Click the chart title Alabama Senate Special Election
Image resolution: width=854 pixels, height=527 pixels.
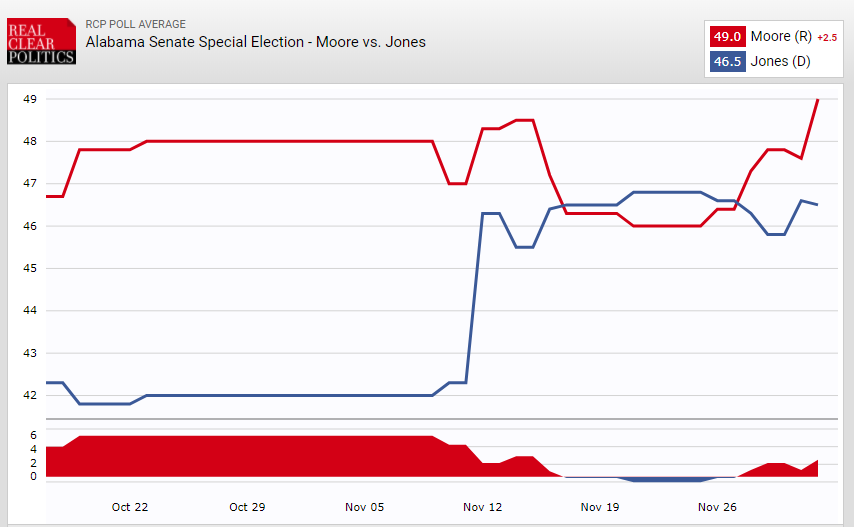[x=255, y=42]
